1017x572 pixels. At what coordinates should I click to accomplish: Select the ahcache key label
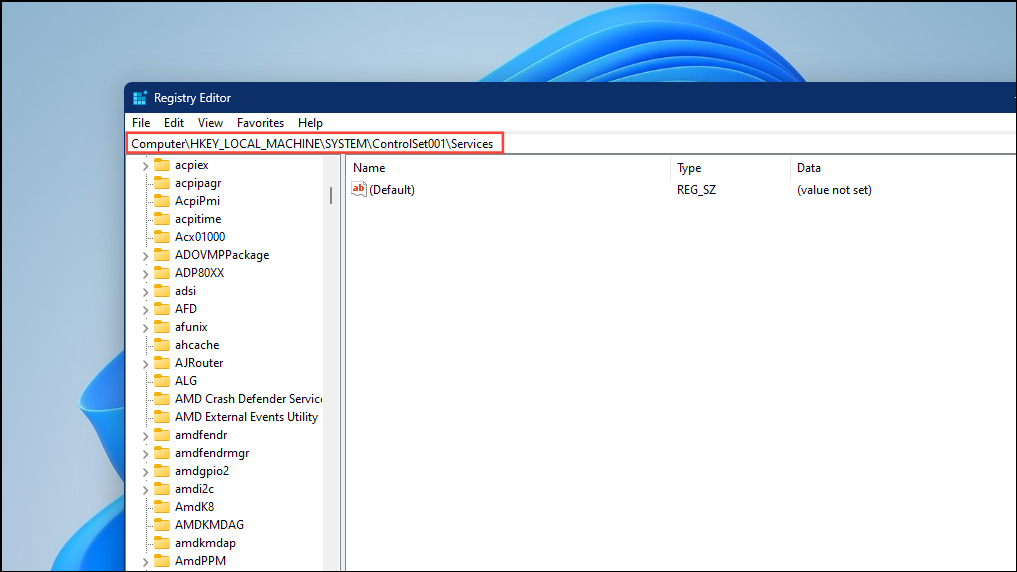(x=197, y=345)
